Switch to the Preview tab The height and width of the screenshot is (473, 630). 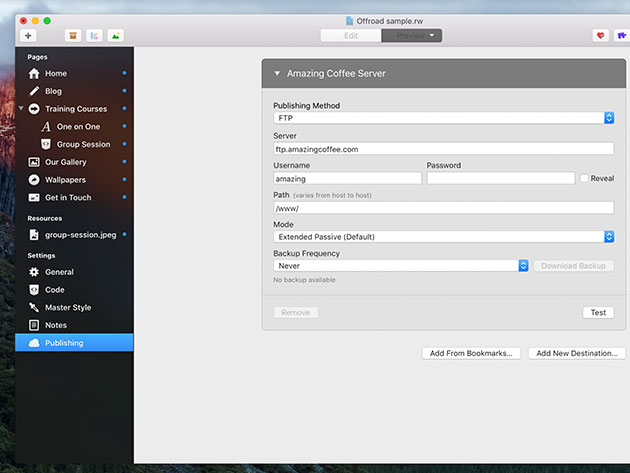pos(411,36)
